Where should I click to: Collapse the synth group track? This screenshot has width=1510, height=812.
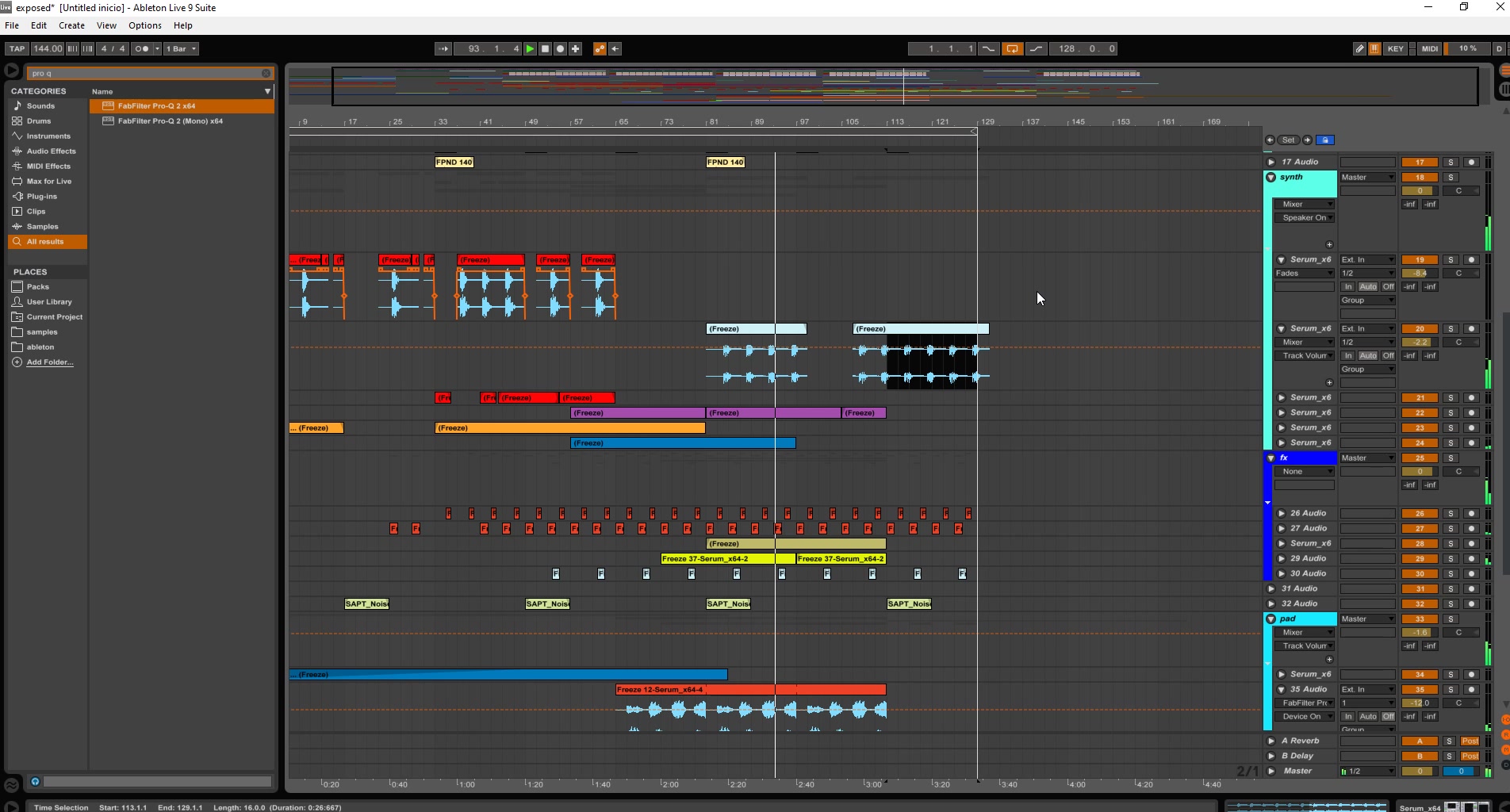(x=1270, y=178)
